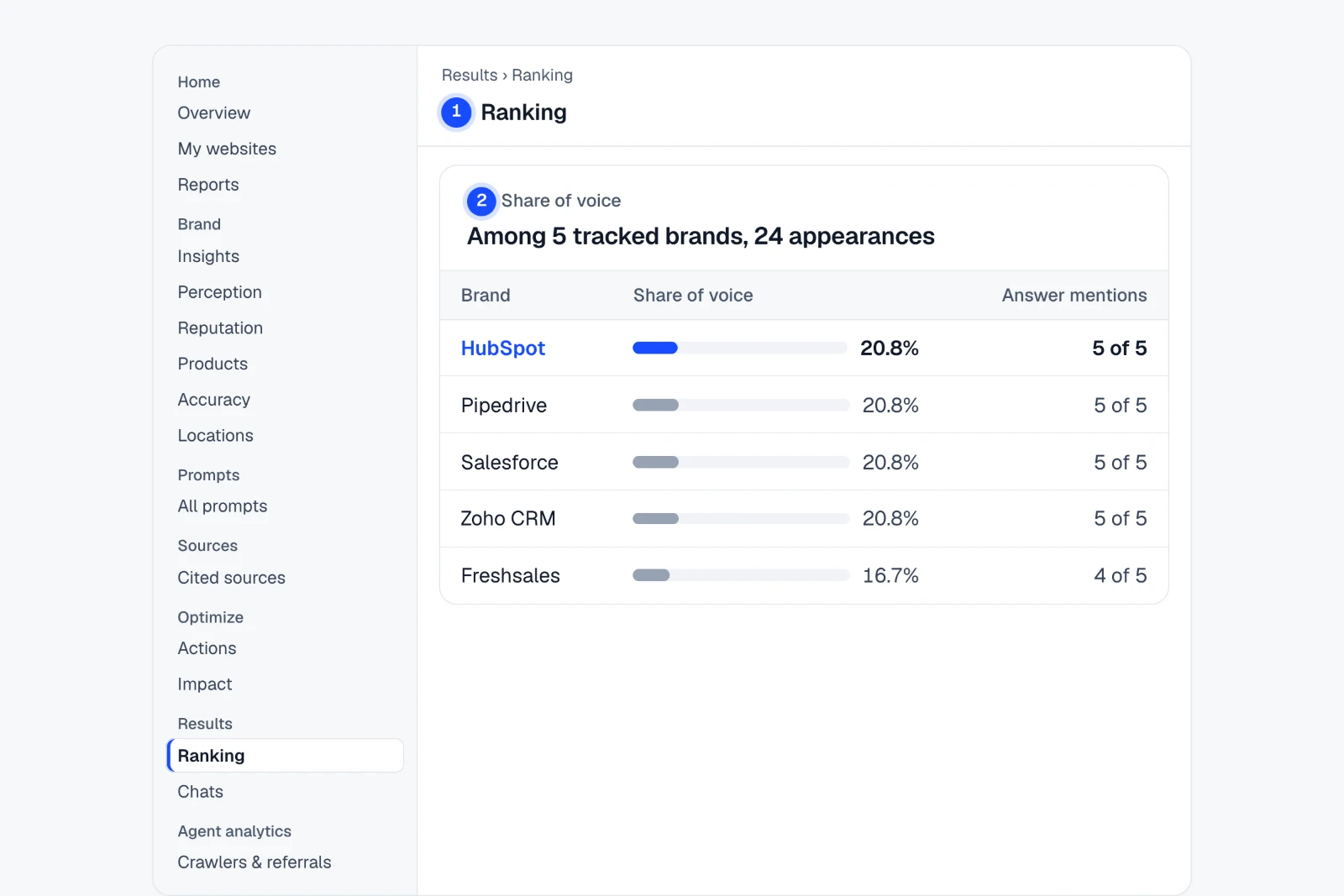Select the Salesforce brand name
Viewport: 1344px width, 896px height.
click(x=510, y=463)
